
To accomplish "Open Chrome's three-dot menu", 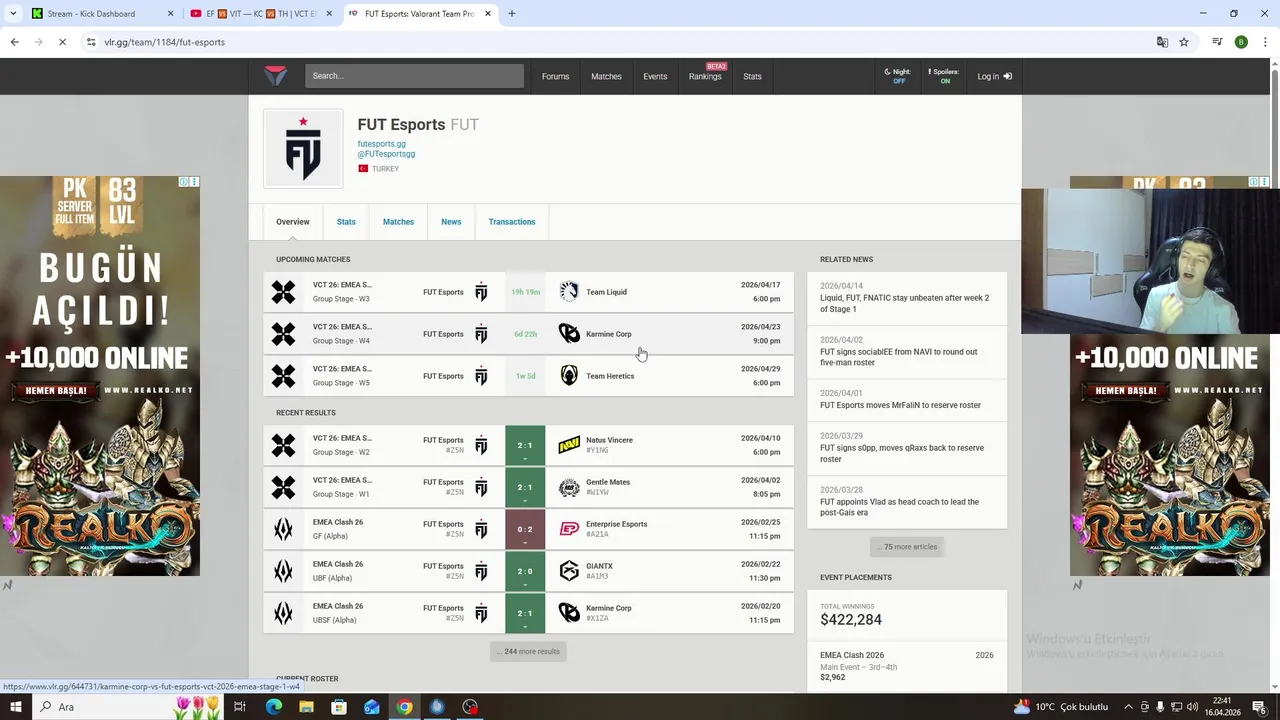I will pyautogui.click(x=1265, y=42).
